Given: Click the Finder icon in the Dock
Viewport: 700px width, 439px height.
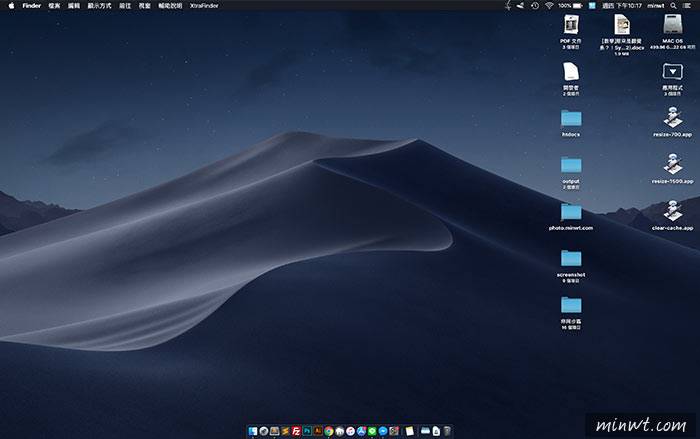Looking at the screenshot, I should 253,431.
